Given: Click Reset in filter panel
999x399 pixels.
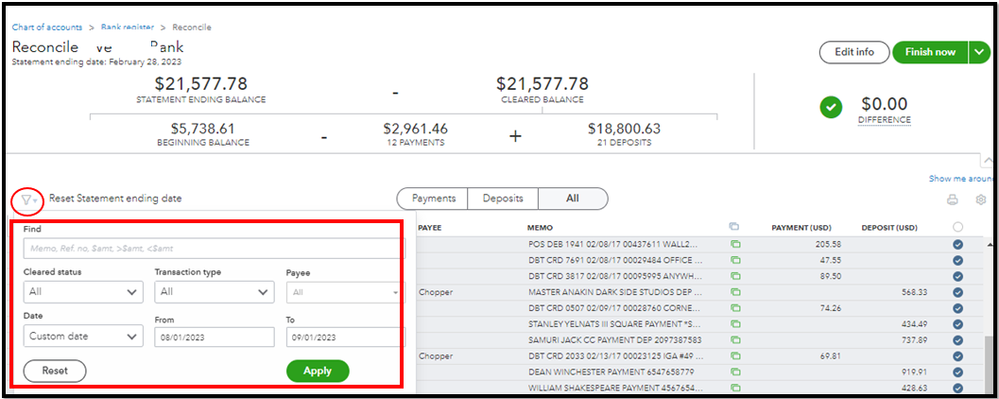Looking at the screenshot, I should [55, 370].
